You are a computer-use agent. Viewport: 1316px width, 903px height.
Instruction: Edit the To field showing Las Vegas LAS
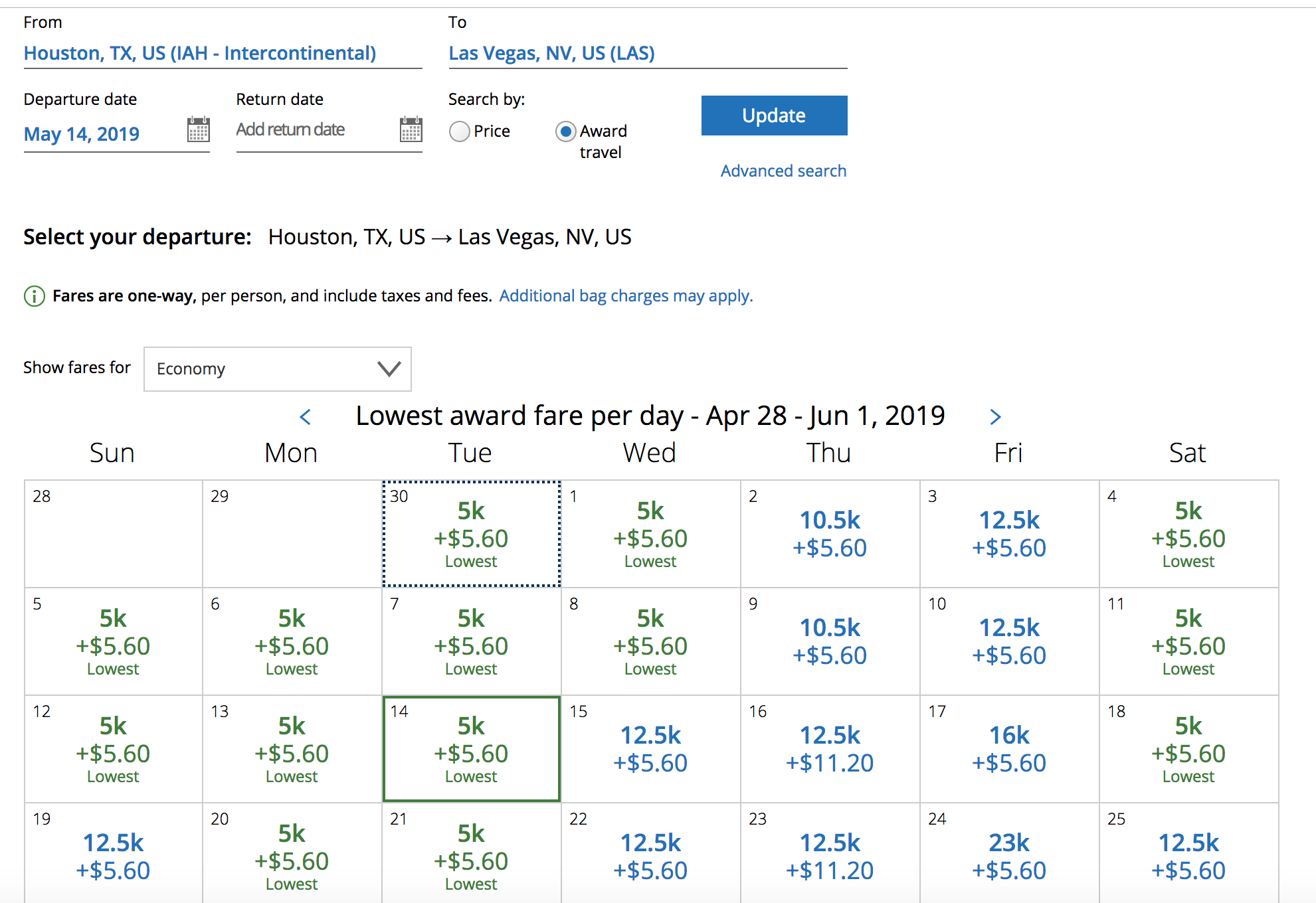551,53
